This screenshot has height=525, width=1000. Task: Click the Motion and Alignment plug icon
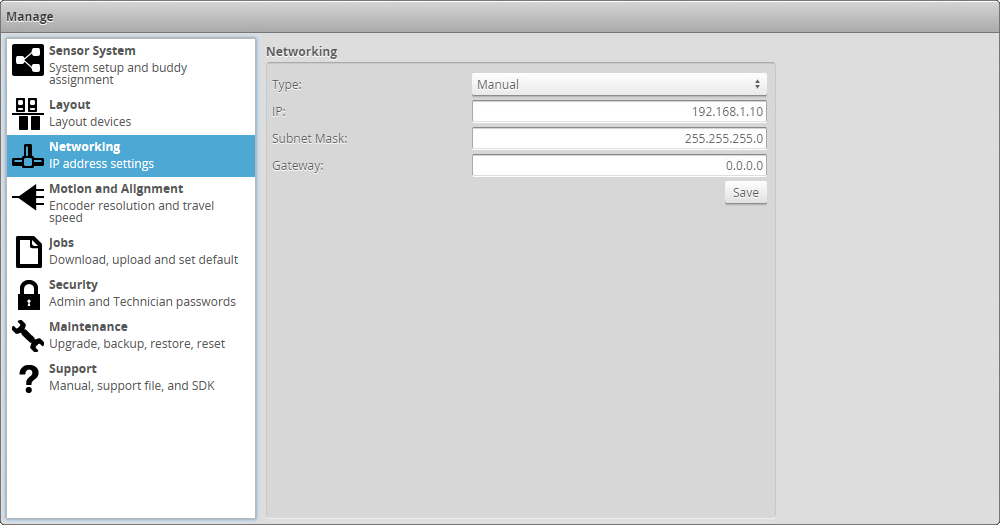click(28, 198)
